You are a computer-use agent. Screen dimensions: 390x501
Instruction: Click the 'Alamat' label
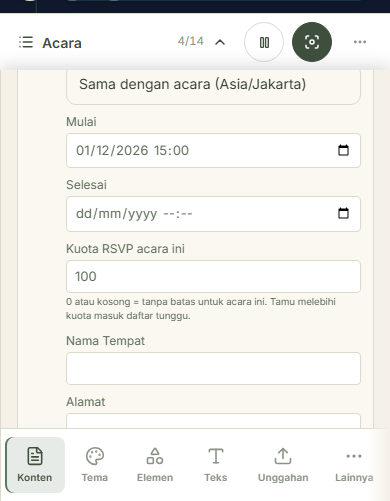(86, 402)
